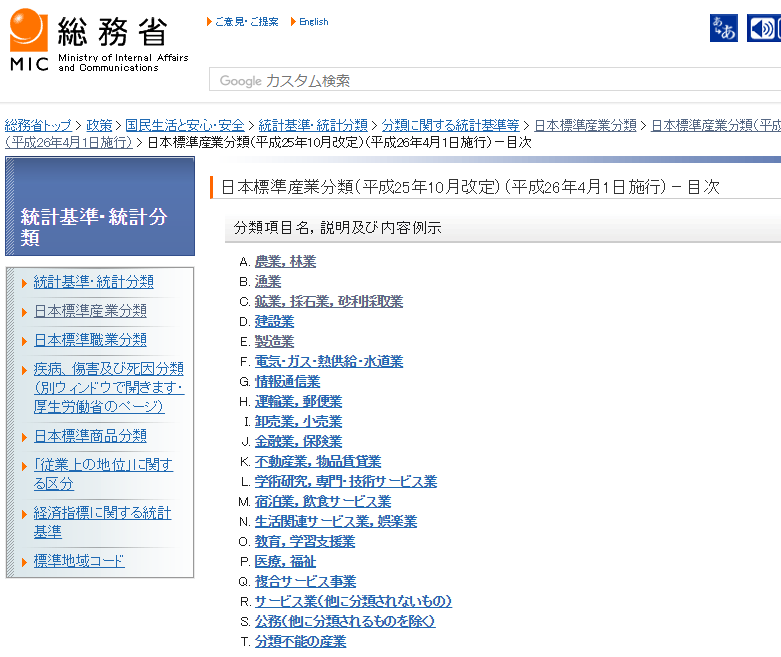Open category S 公務(他に分類されるものを除く)
Viewport: 781px width, 657px height.
tap(345, 621)
